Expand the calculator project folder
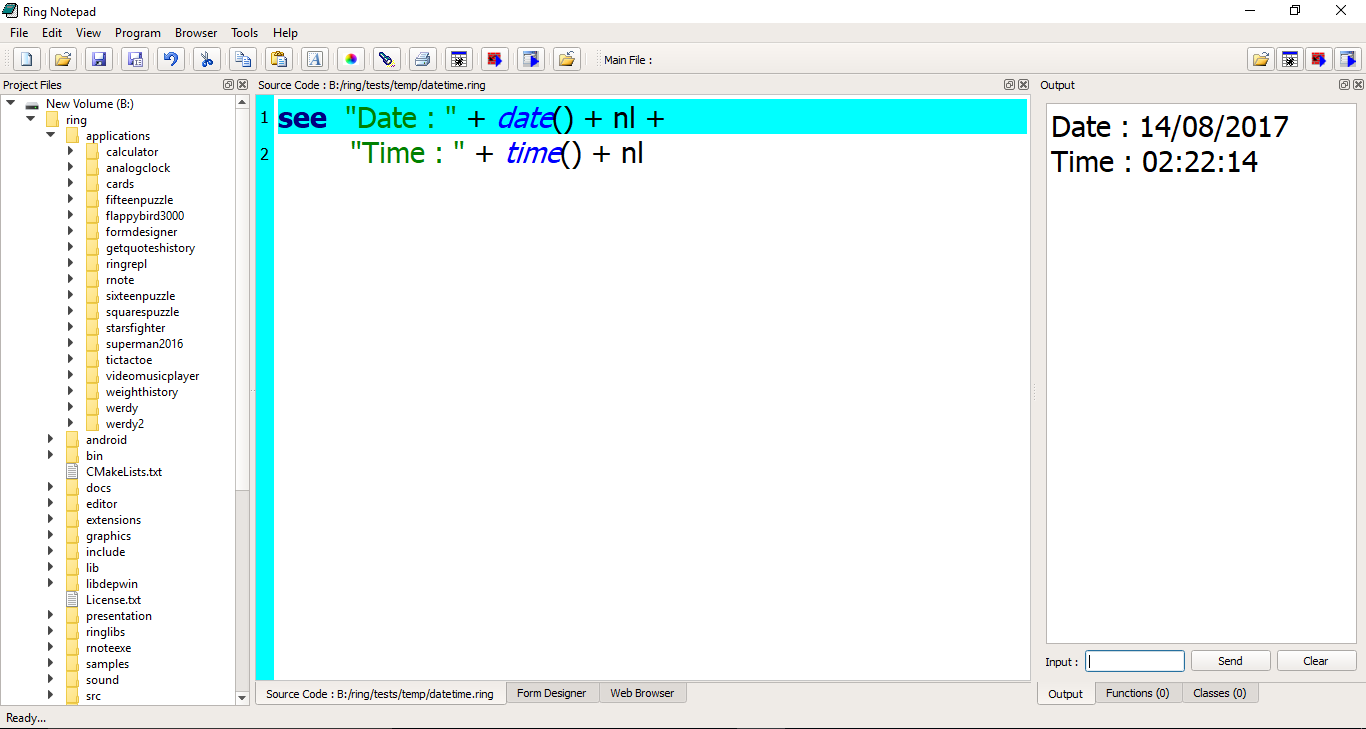The height and width of the screenshot is (729, 1366). click(68, 151)
